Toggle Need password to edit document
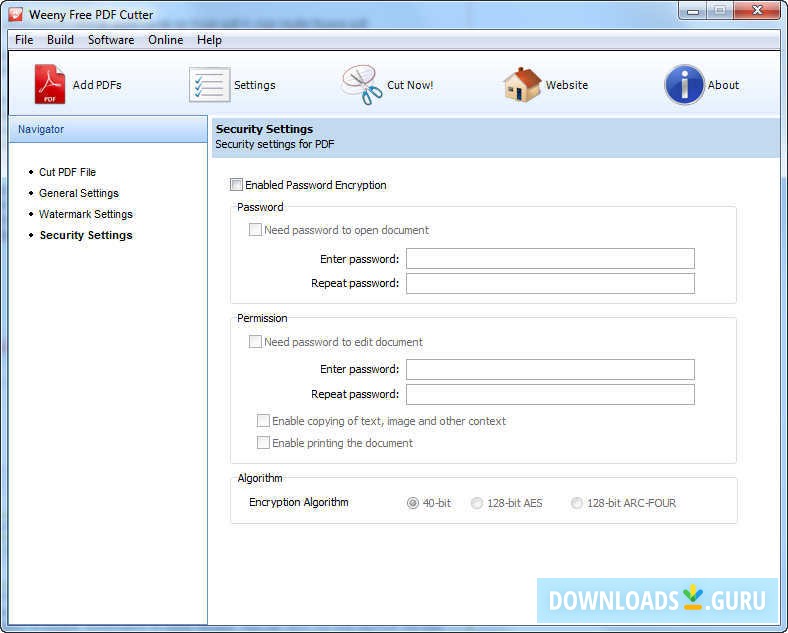Viewport: 788px width, 633px height. (x=255, y=342)
